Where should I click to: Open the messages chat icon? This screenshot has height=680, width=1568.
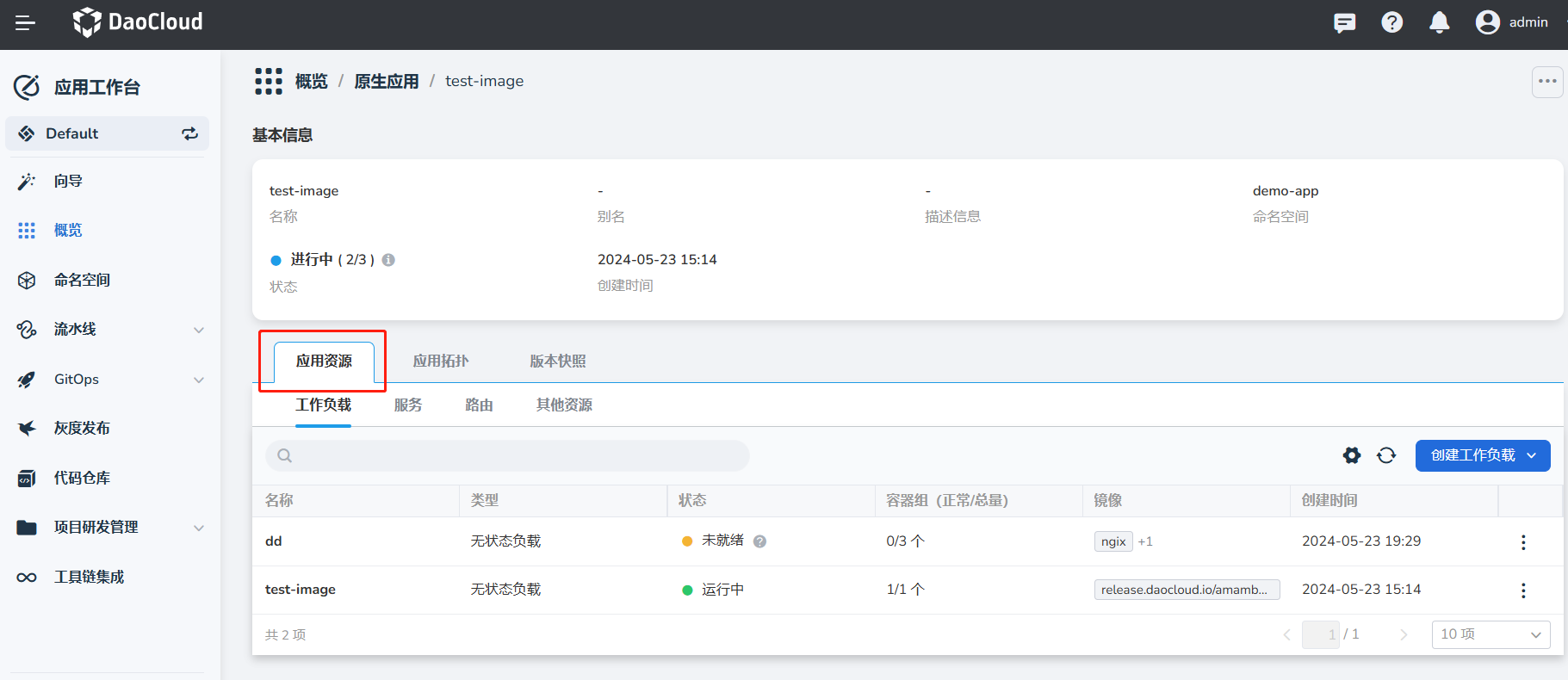(x=1344, y=22)
